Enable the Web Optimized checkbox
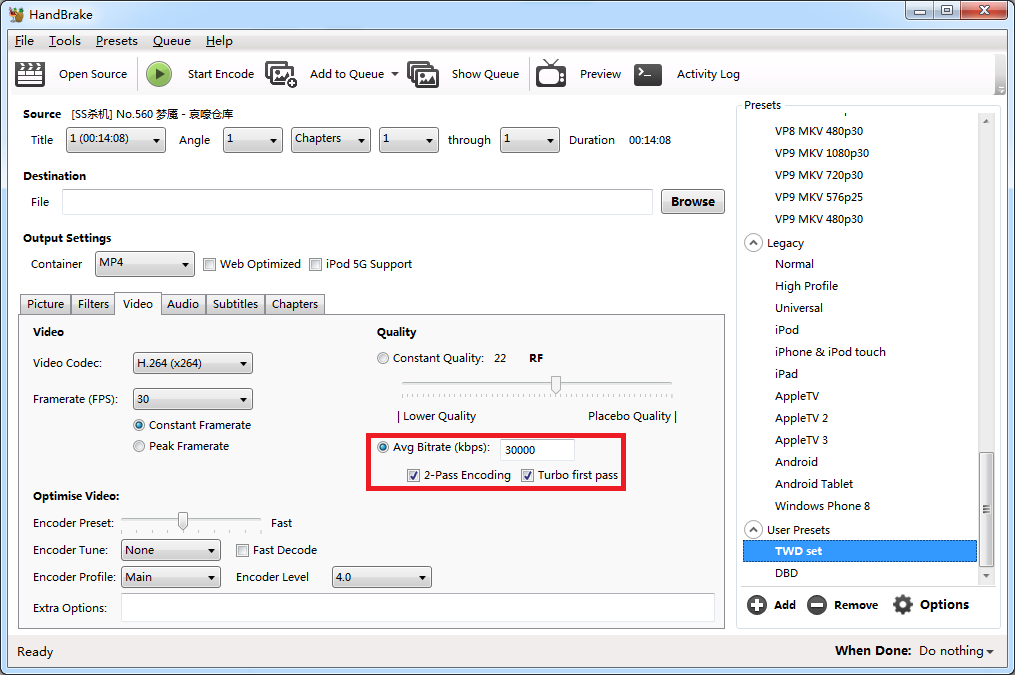 pyautogui.click(x=209, y=264)
